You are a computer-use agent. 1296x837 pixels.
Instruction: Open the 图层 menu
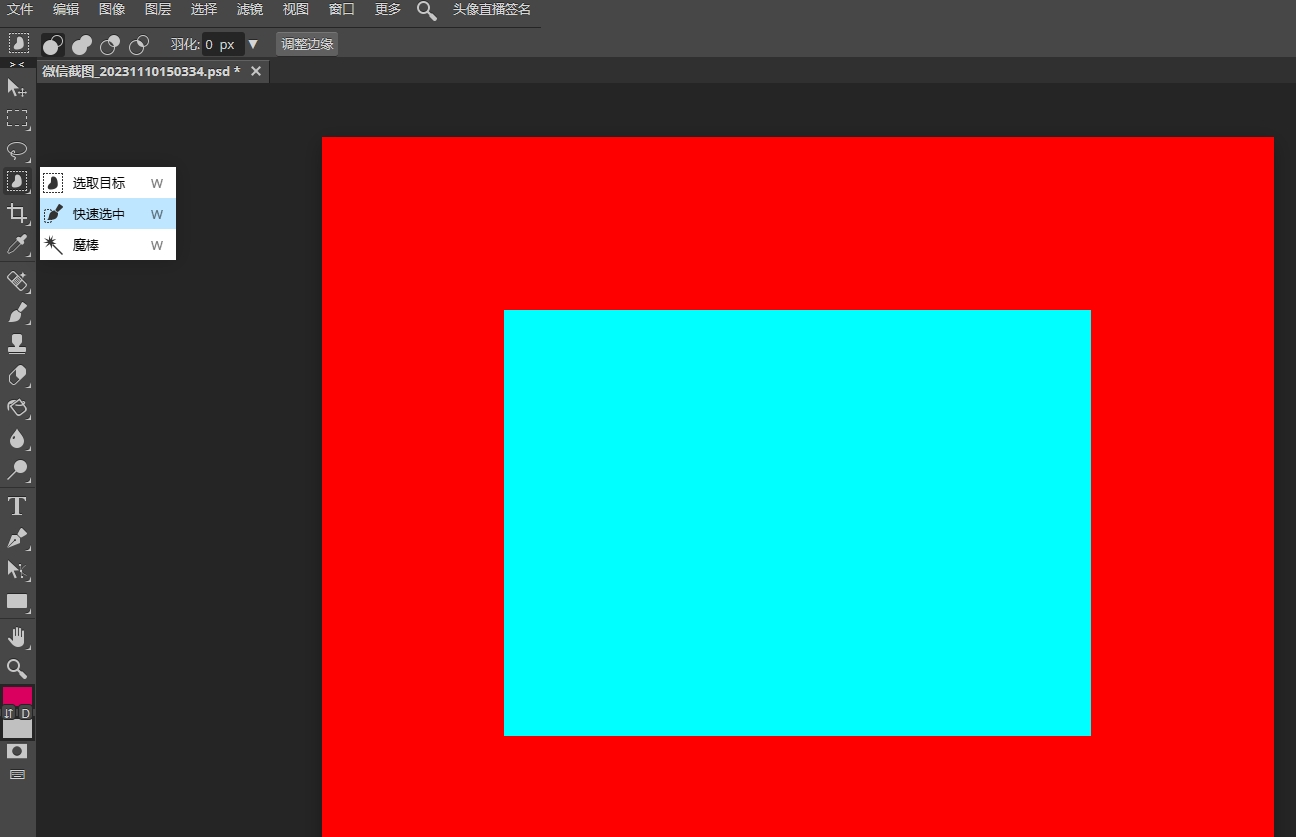pyautogui.click(x=157, y=9)
